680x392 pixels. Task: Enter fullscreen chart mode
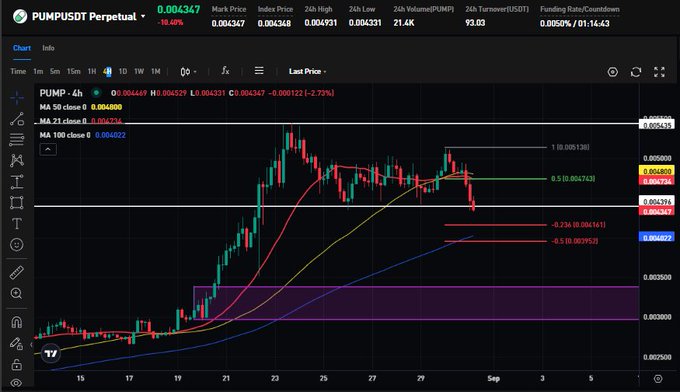(x=659, y=72)
